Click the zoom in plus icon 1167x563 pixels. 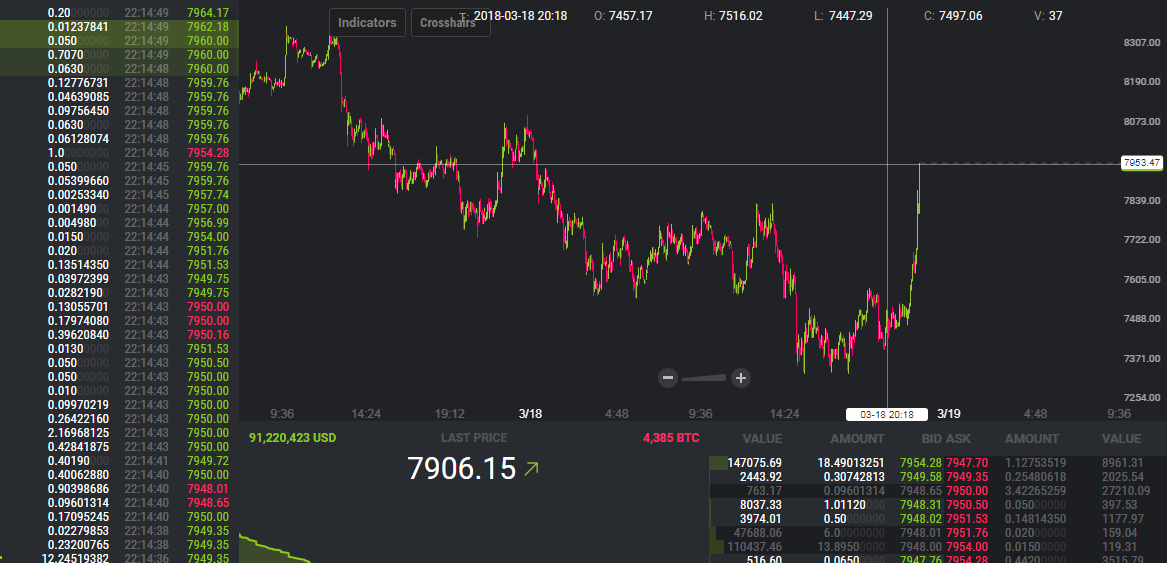tap(740, 377)
